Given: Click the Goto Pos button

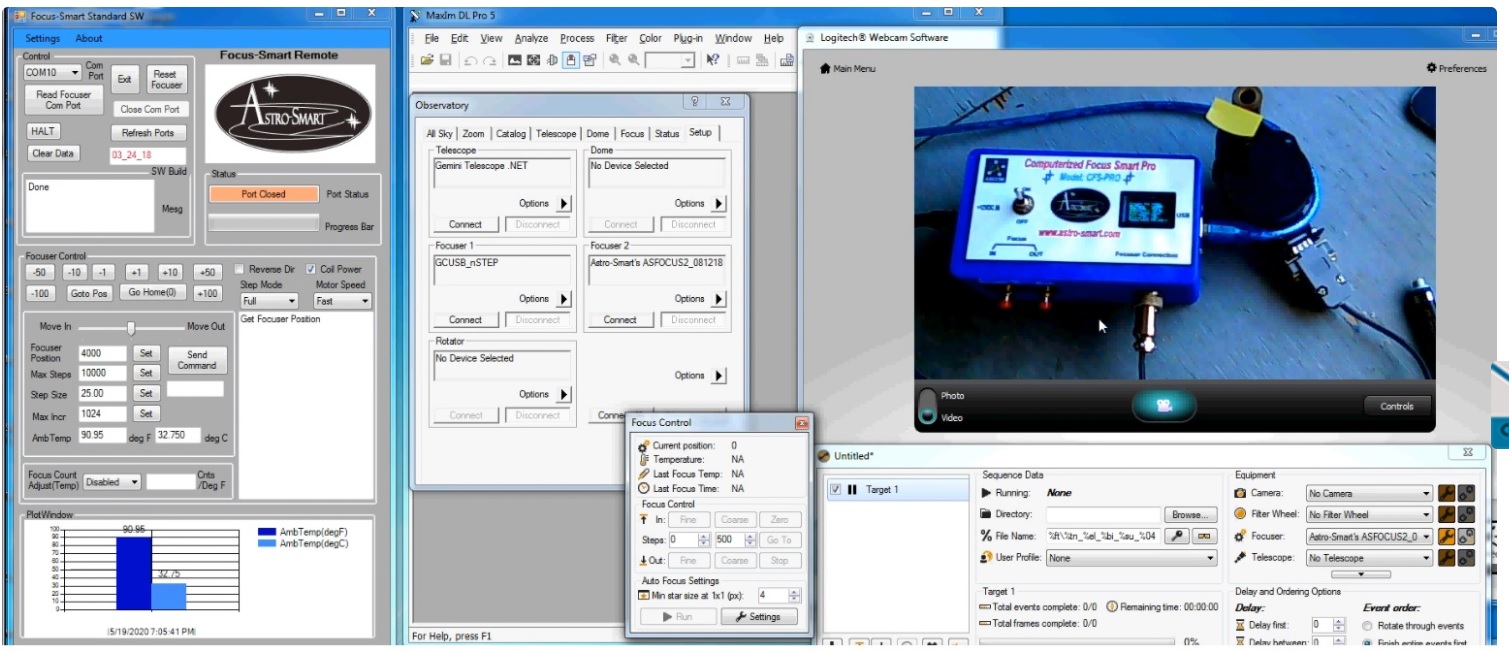Looking at the screenshot, I should 89,293.
